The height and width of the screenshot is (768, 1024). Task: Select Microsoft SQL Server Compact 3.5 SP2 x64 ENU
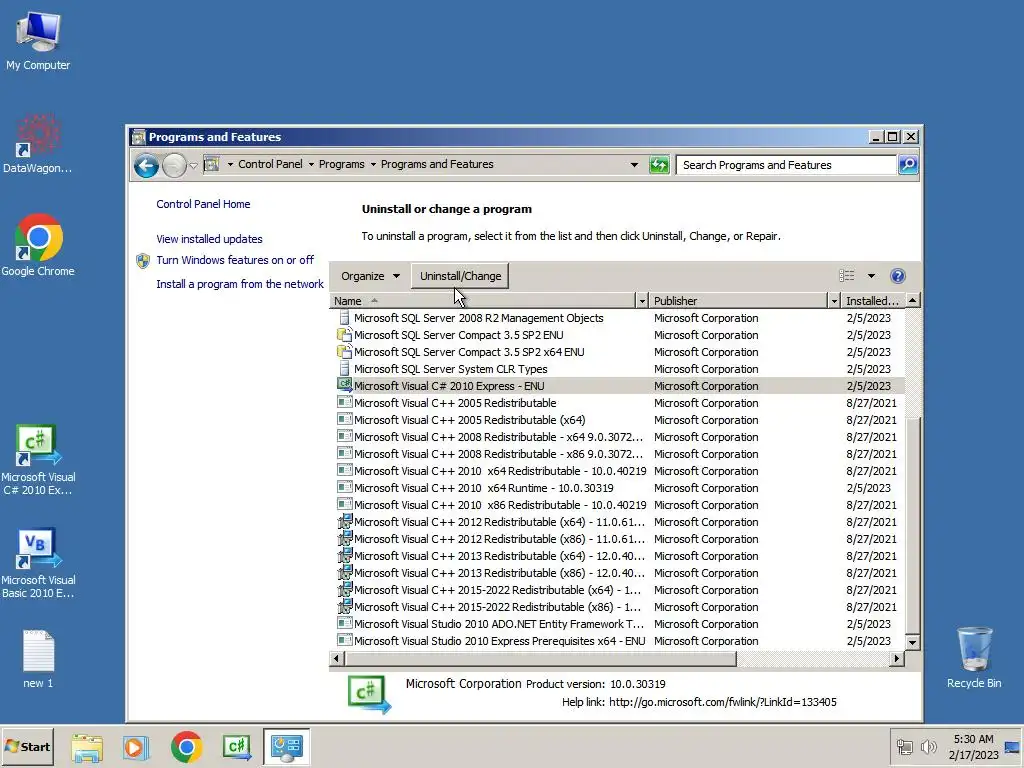click(x=617, y=352)
